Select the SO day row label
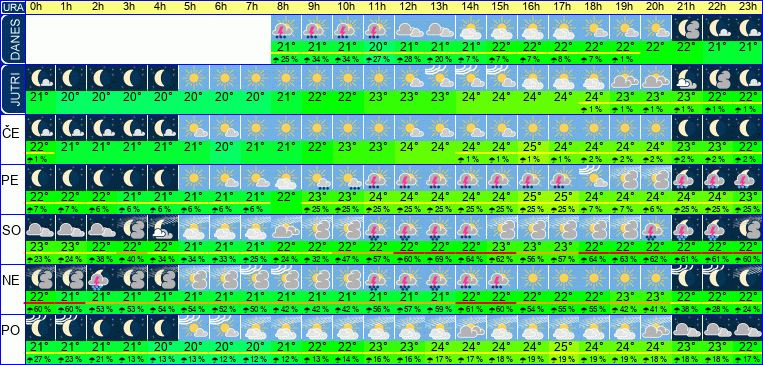The image size is (763, 365). point(11,230)
